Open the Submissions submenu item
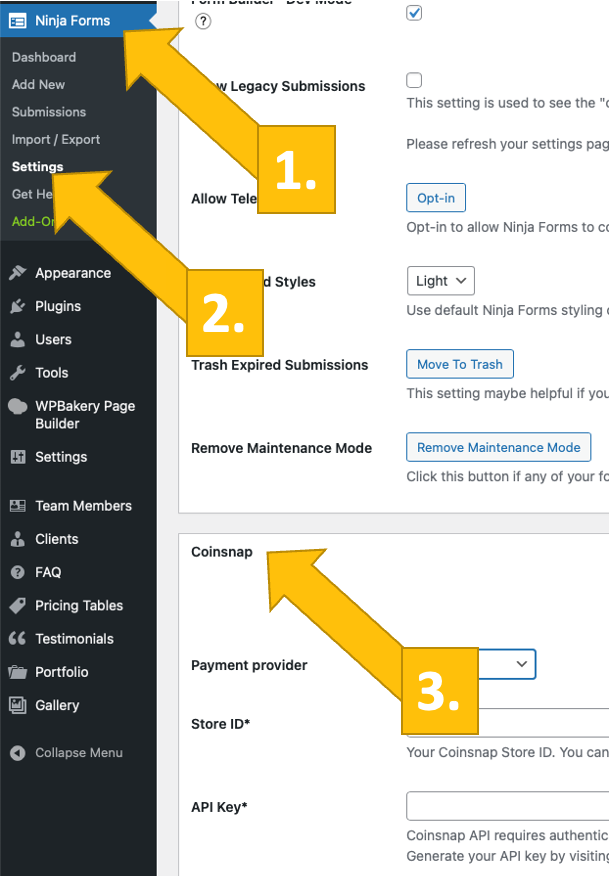The image size is (611, 876). (49, 112)
